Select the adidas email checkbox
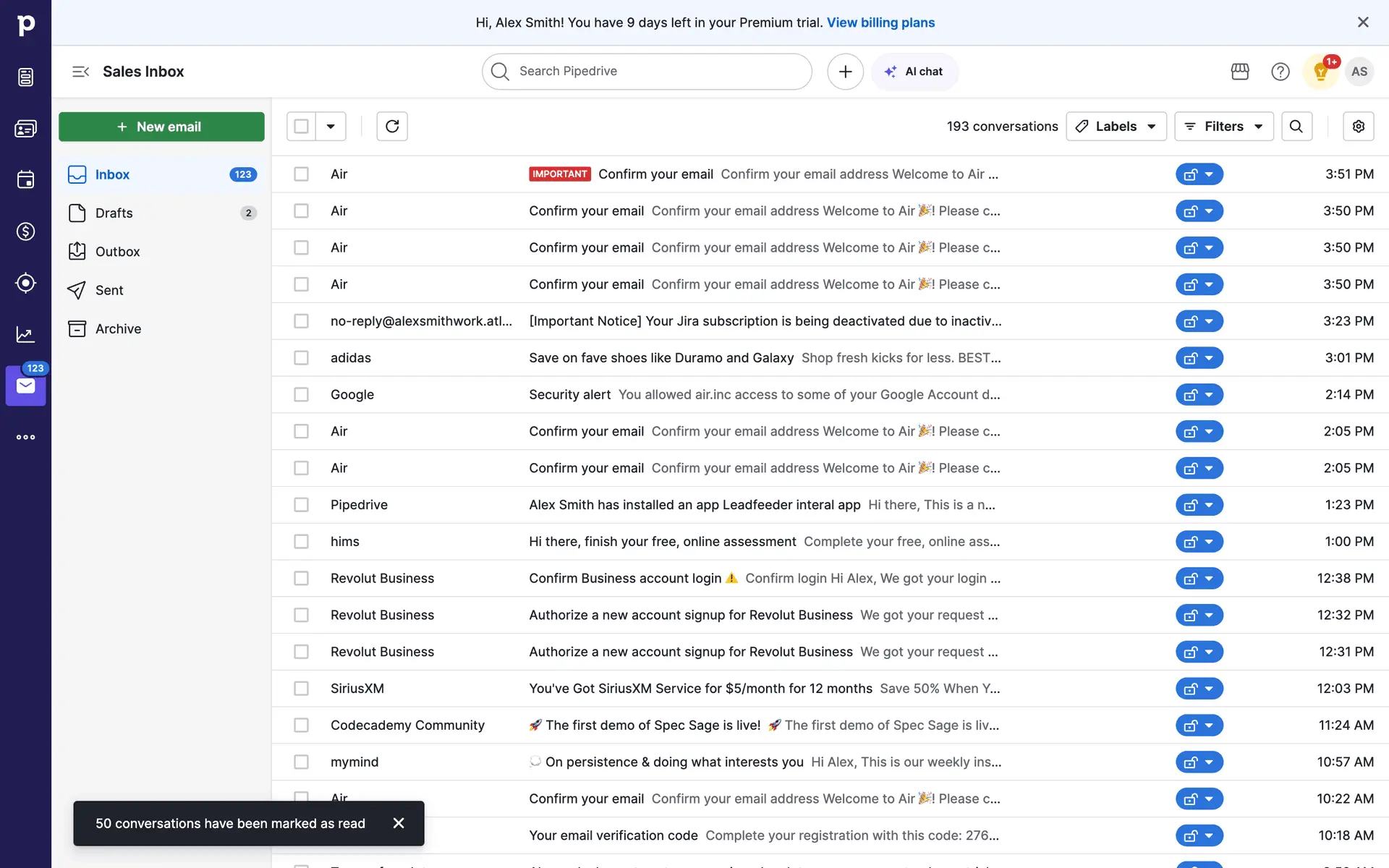Image resolution: width=1389 pixels, height=868 pixels. click(x=301, y=358)
